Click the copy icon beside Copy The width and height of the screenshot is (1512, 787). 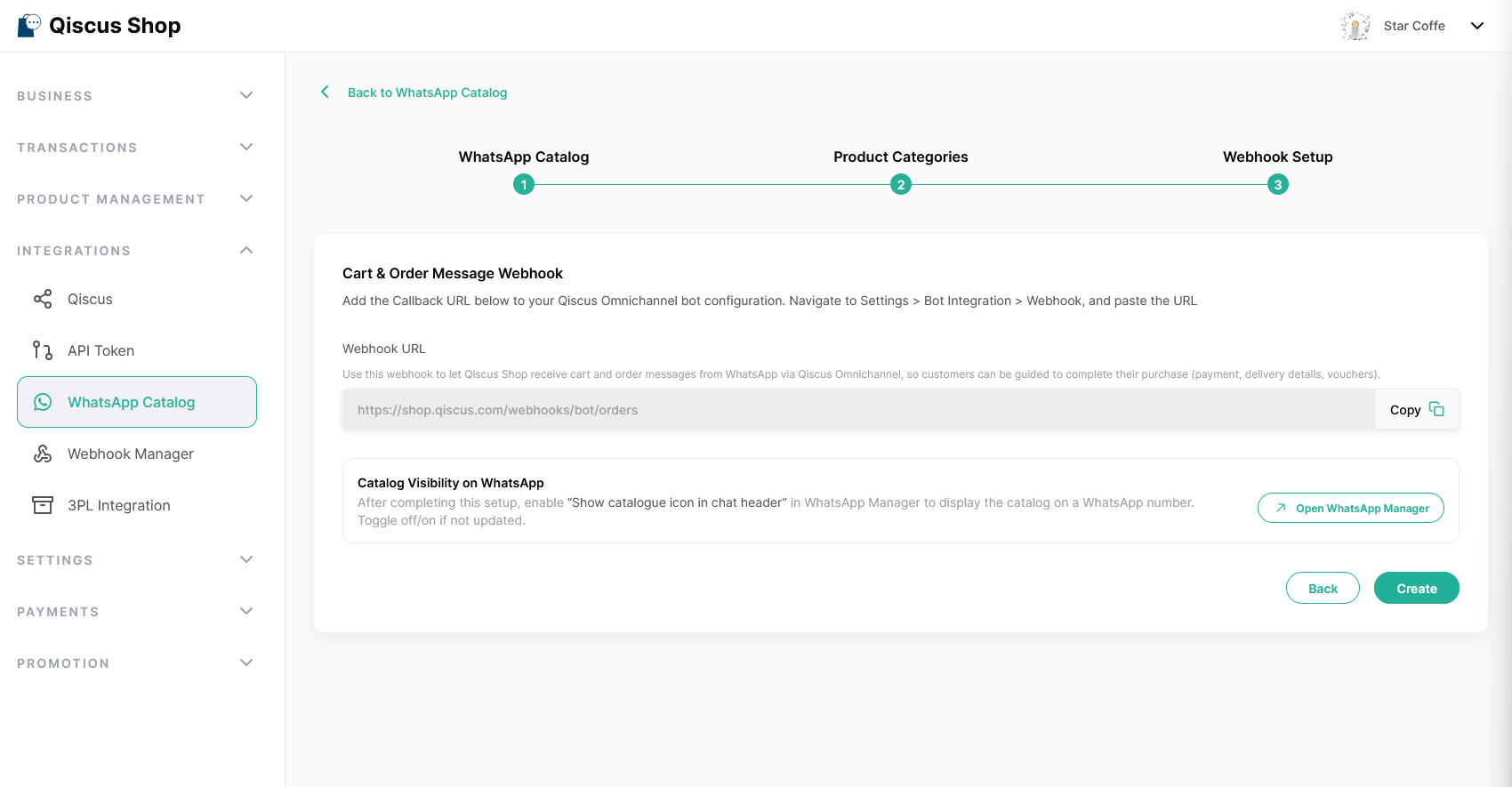pos(1436,409)
